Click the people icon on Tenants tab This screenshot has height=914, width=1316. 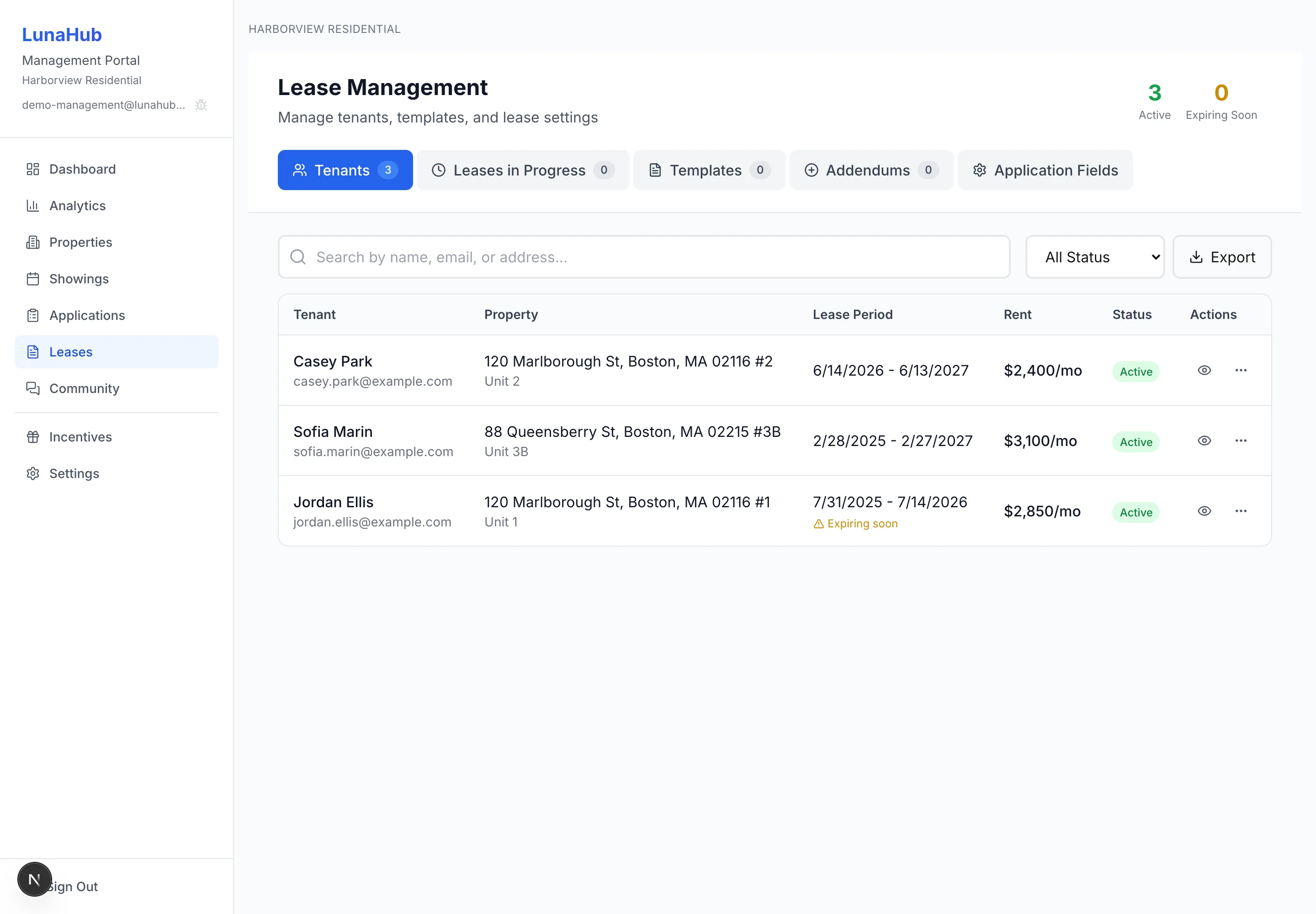point(299,170)
